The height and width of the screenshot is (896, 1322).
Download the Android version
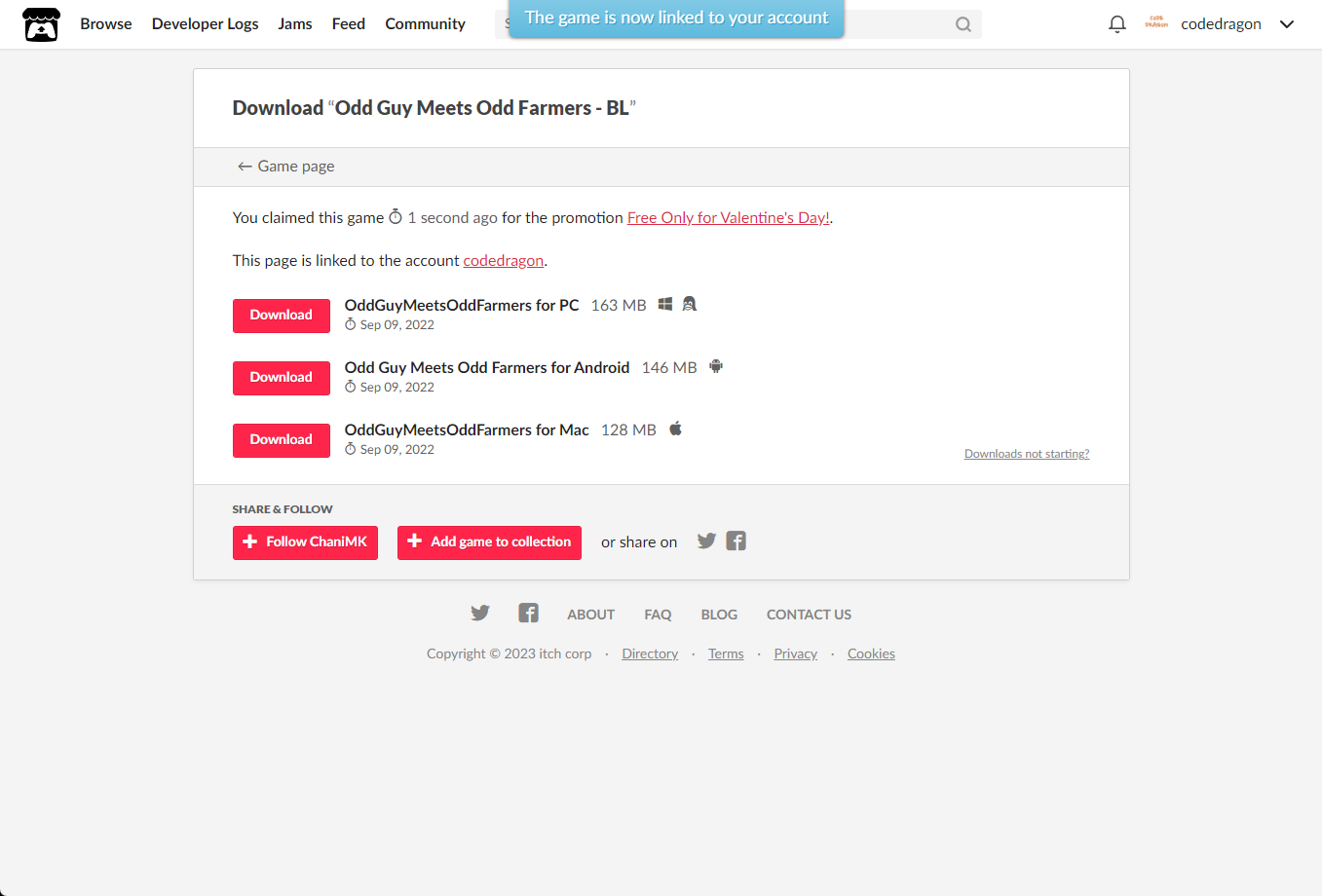point(282,378)
